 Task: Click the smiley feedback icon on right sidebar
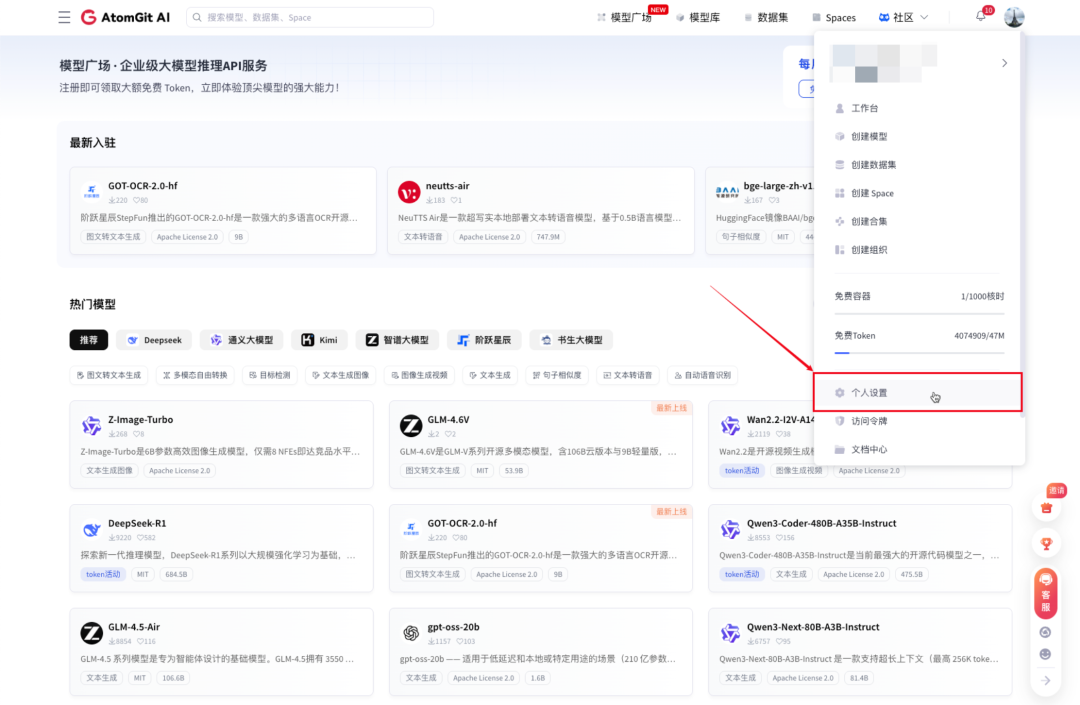[x=1046, y=654]
